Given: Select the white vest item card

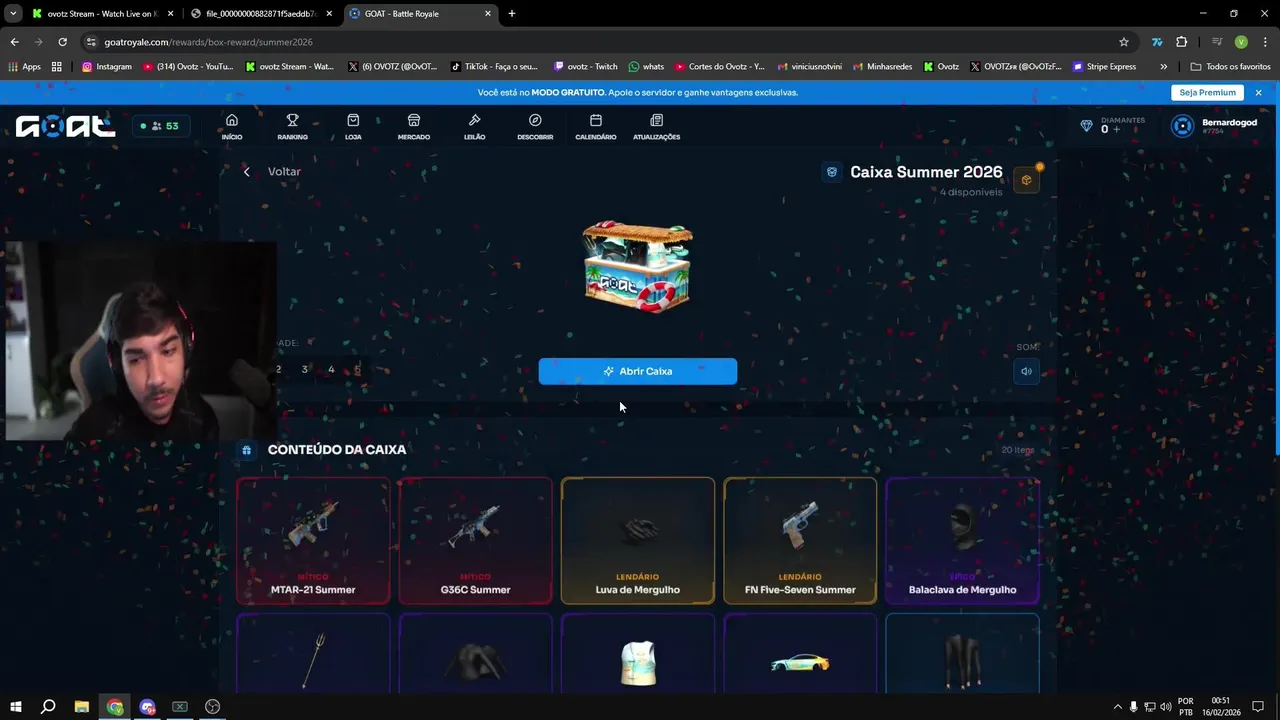Looking at the screenshot, I should (638, 654).
